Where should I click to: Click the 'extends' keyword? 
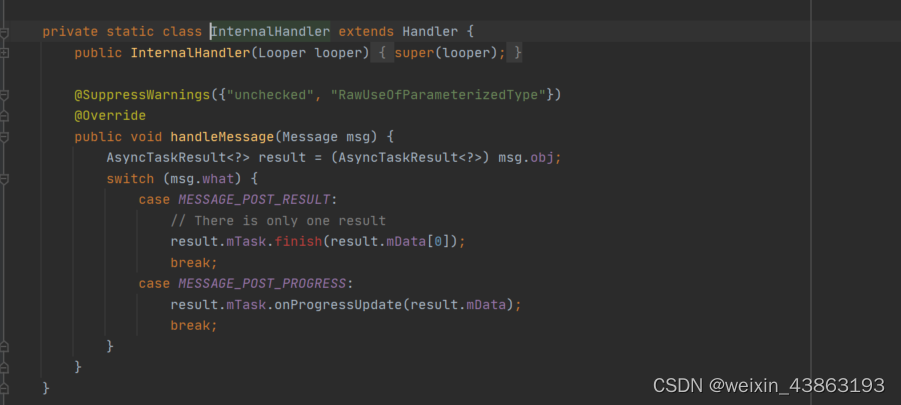(x=366, y=32)
